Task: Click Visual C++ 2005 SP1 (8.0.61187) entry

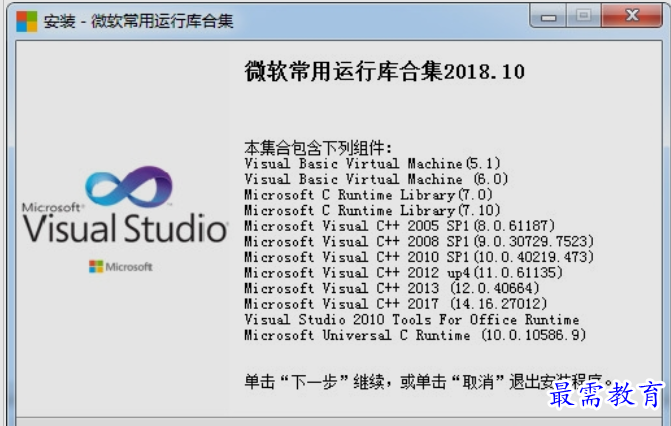Action: 399,226
